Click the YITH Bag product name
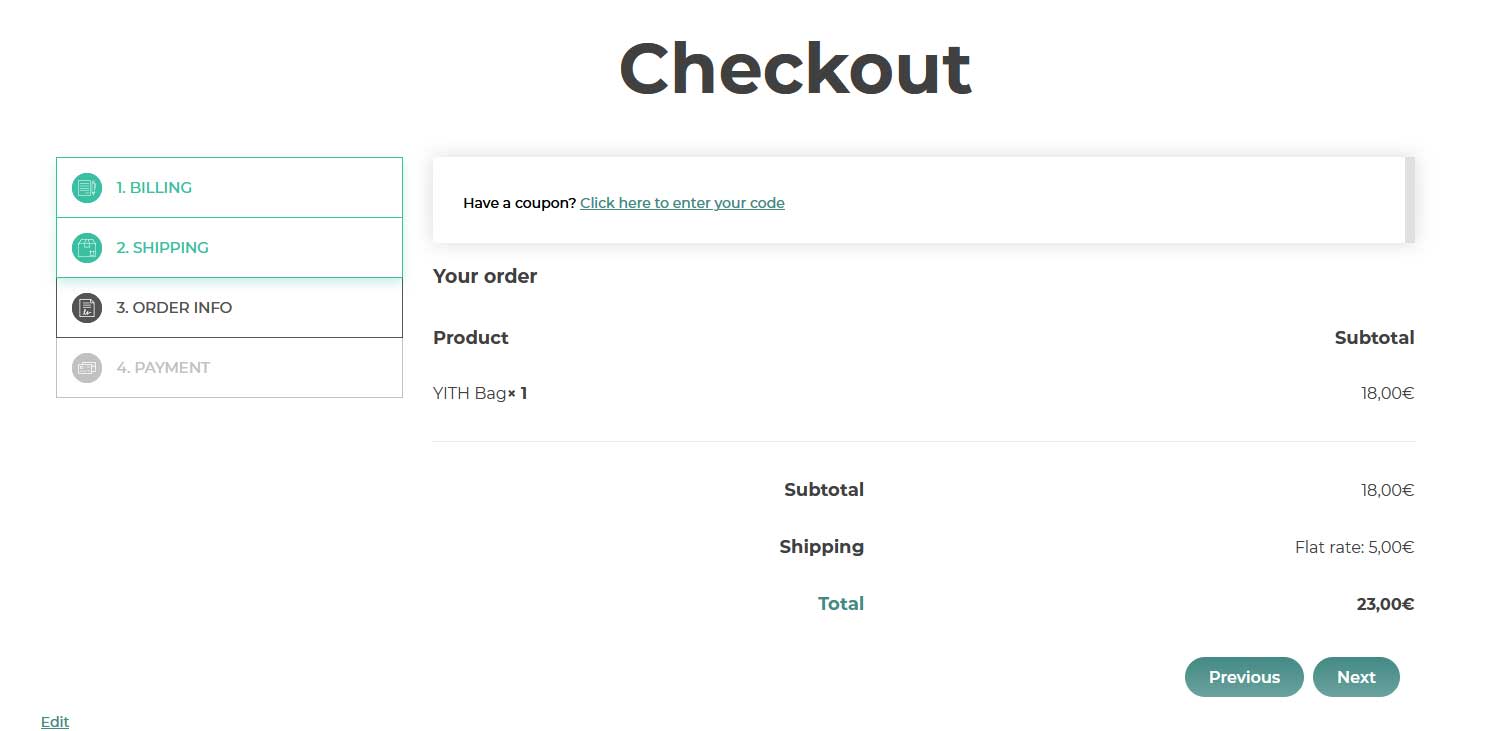The width and height of the screenshot is (1510, 731). (x=470, y=394)
